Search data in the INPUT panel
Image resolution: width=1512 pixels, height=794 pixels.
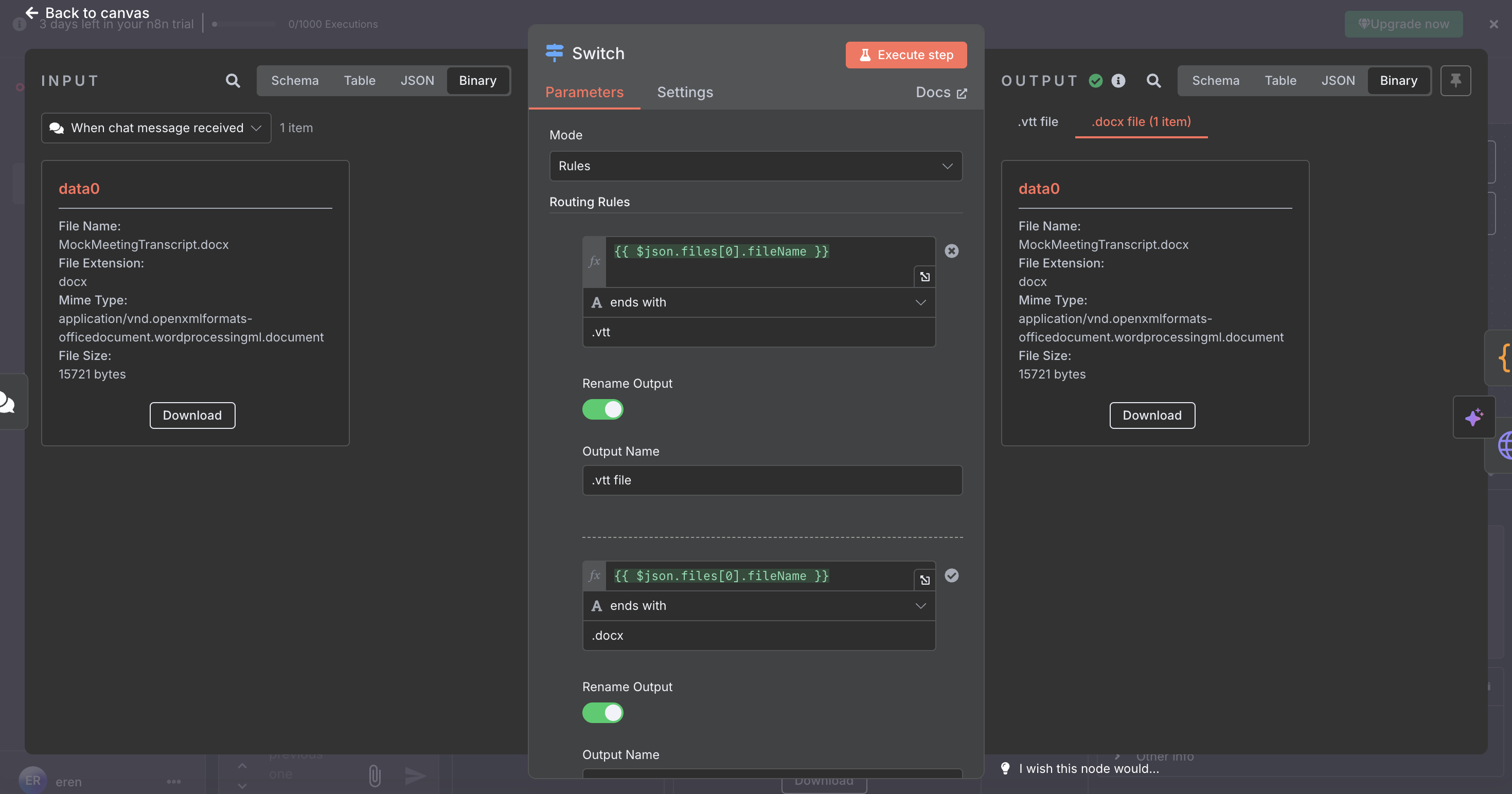pos(233,80)
